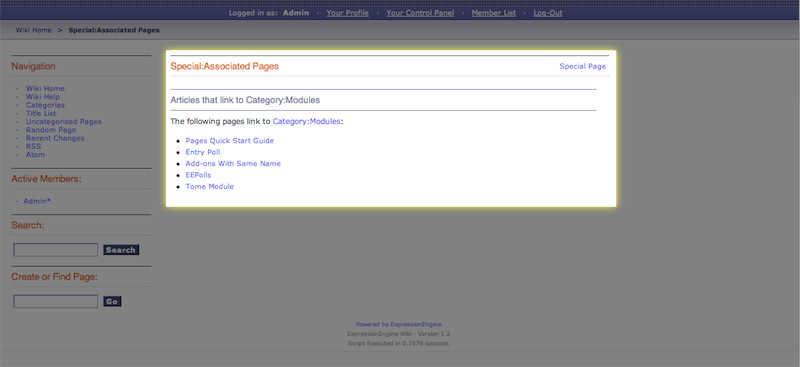
Task: Open the RSS feed link
Action: click(33, 146)
